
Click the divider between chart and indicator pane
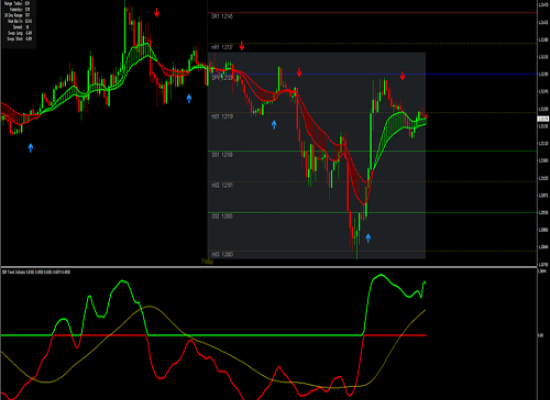(269, 267)
